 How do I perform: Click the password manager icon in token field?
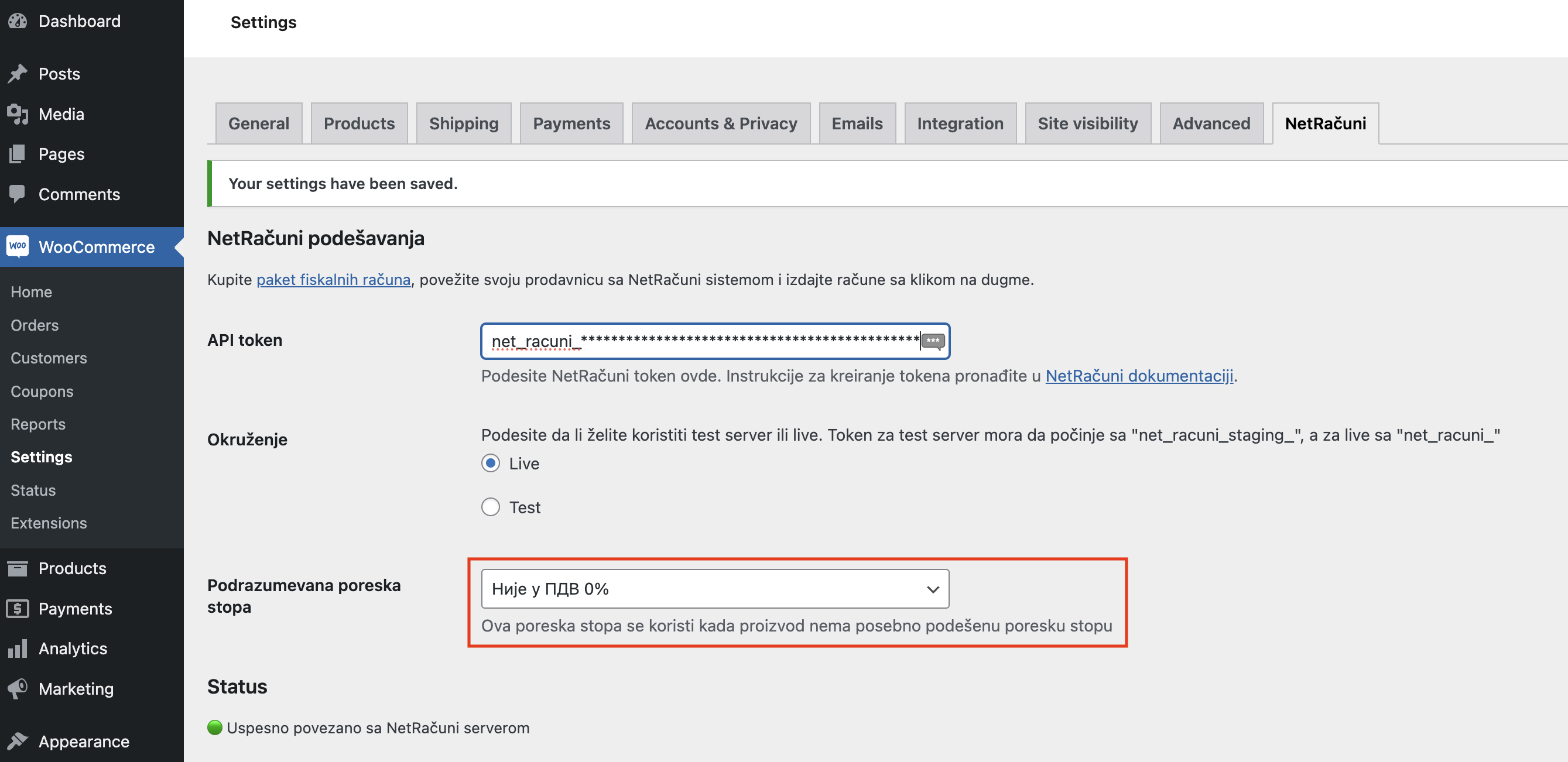932,341
